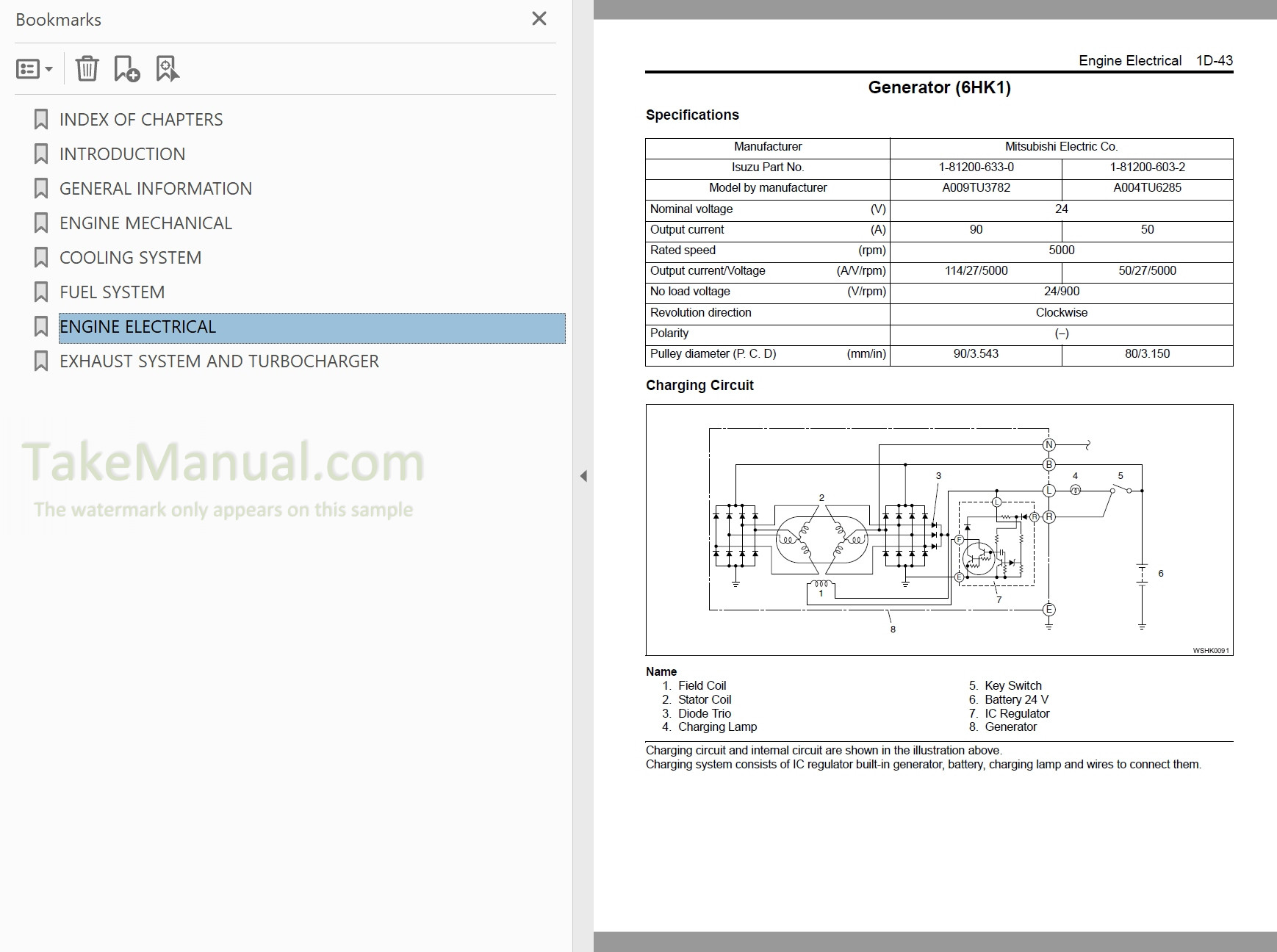Collapse the navigation pane with the side arrow
This screenshot has height=952, width=1277.
(584, 475)
